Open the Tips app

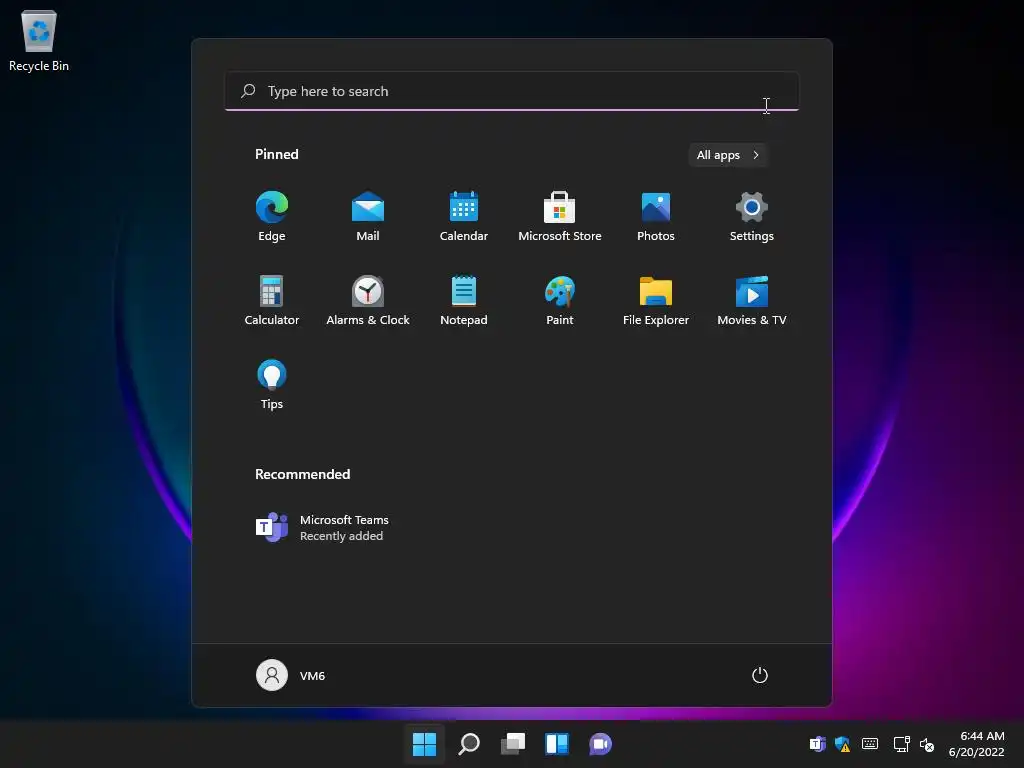[x=272, y=384]
